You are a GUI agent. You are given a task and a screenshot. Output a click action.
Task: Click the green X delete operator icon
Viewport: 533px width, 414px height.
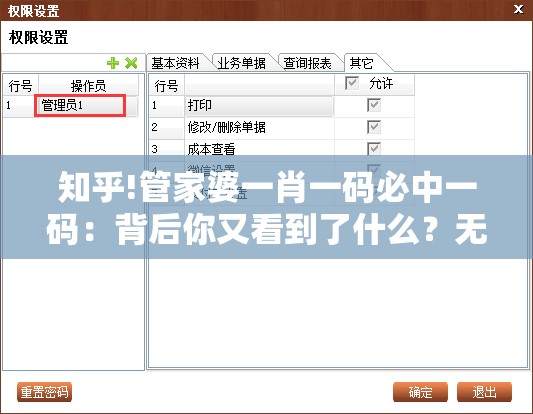tap(131, 63)
